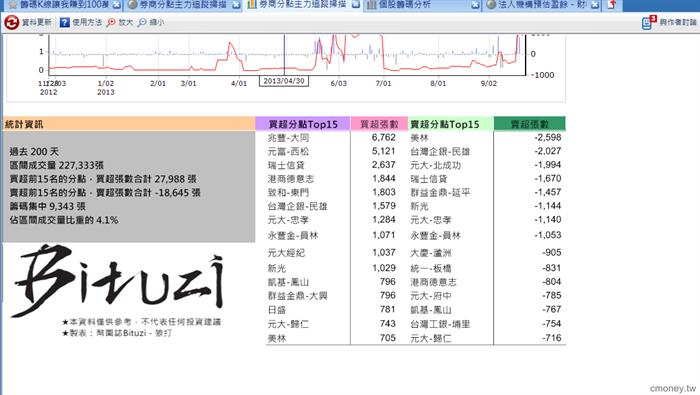The width and height of the screenshot is (700, 395).
Task: Click the 佔區間成交量比重的 4.1% line
Action: pos(64,220)
